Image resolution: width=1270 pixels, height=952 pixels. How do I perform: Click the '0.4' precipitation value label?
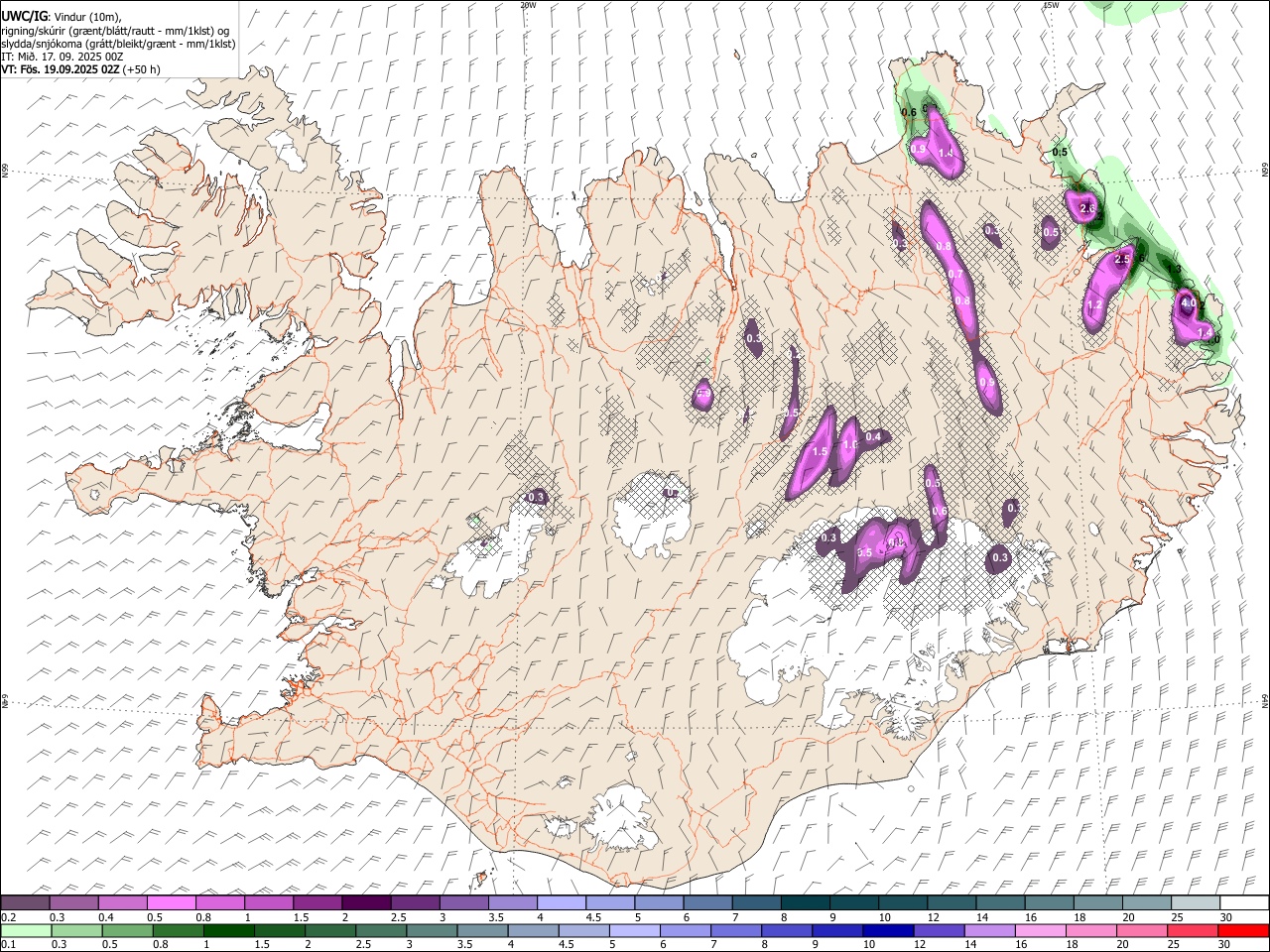[873, 436]
